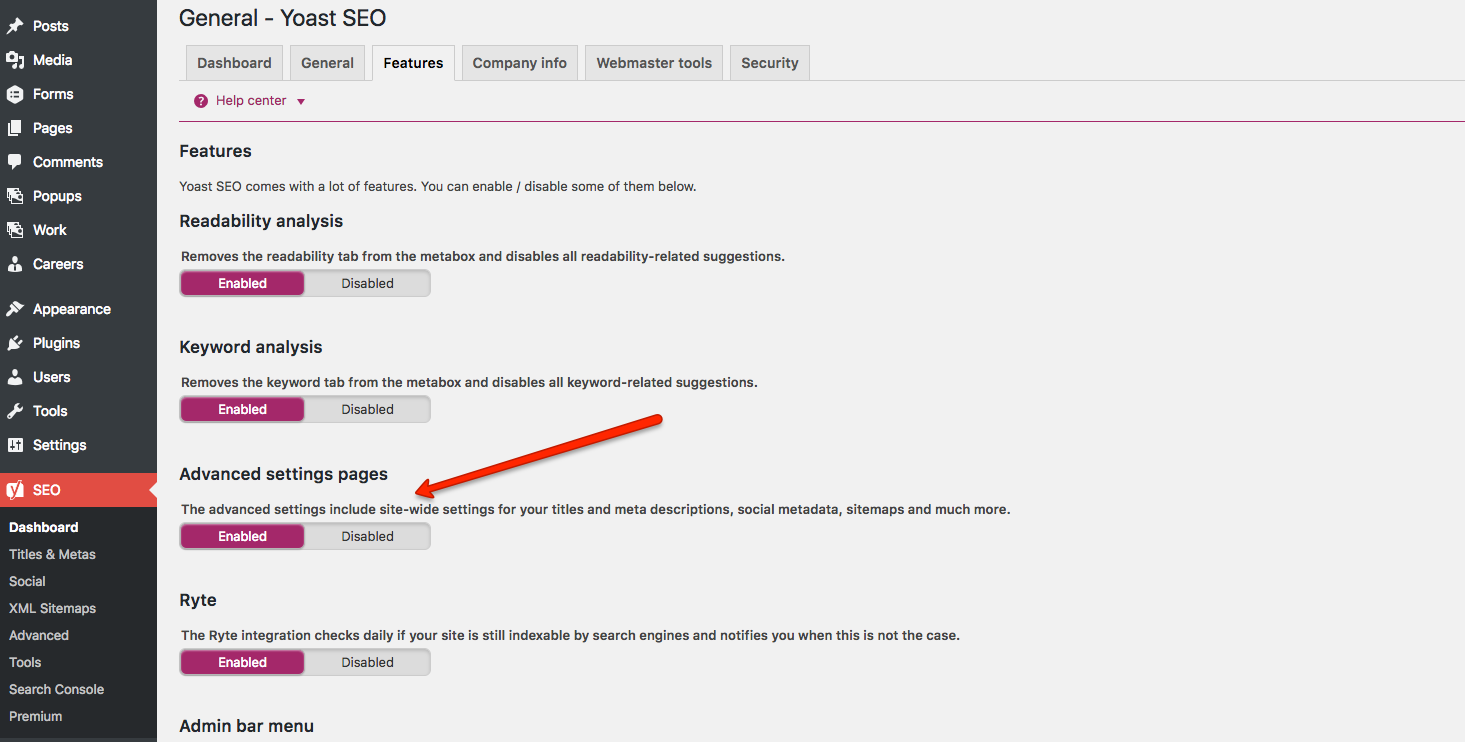
Task: Open Titles & Metas submenu
Action: tap(52, 554)
